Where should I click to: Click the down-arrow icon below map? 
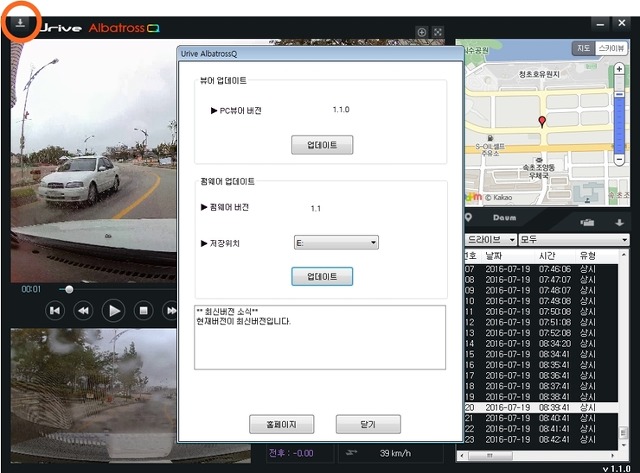click(x=619, y=222)
